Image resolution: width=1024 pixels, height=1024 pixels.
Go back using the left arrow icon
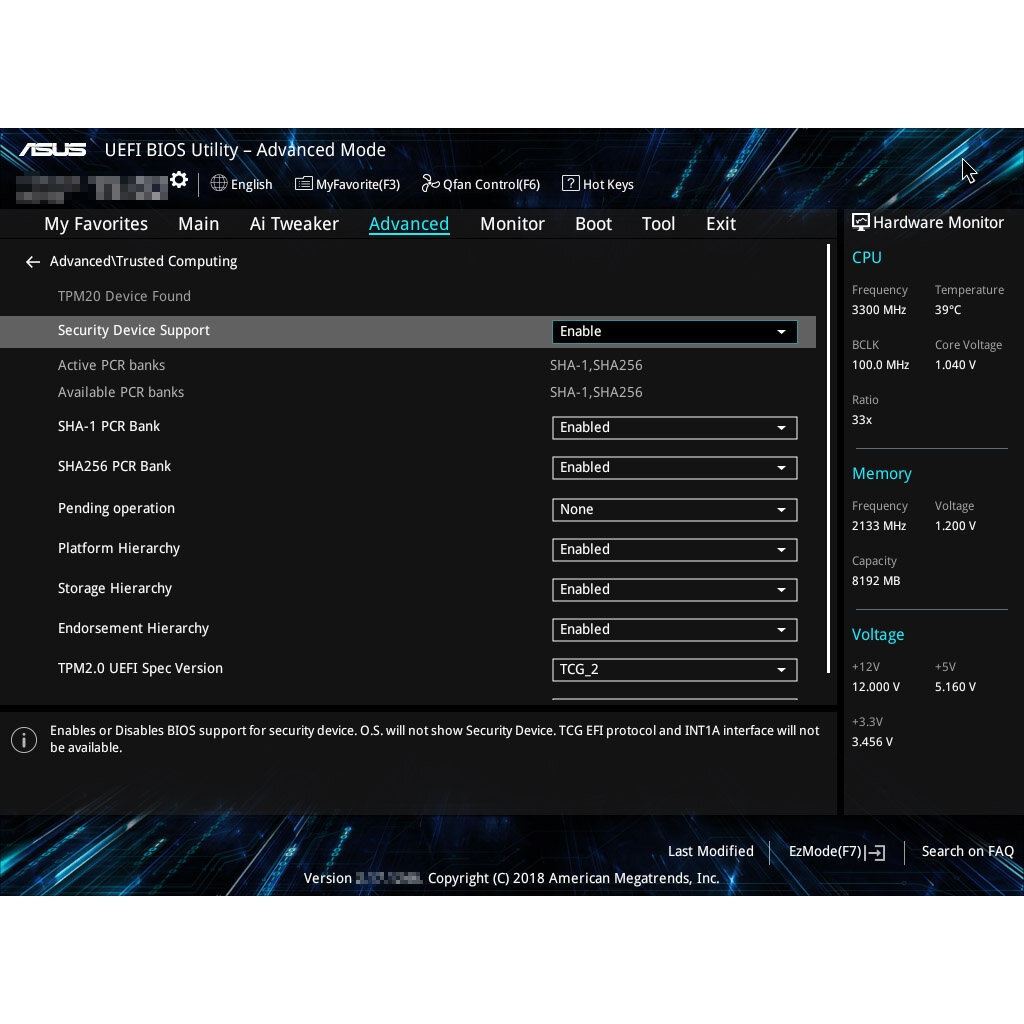coord(33,262)
